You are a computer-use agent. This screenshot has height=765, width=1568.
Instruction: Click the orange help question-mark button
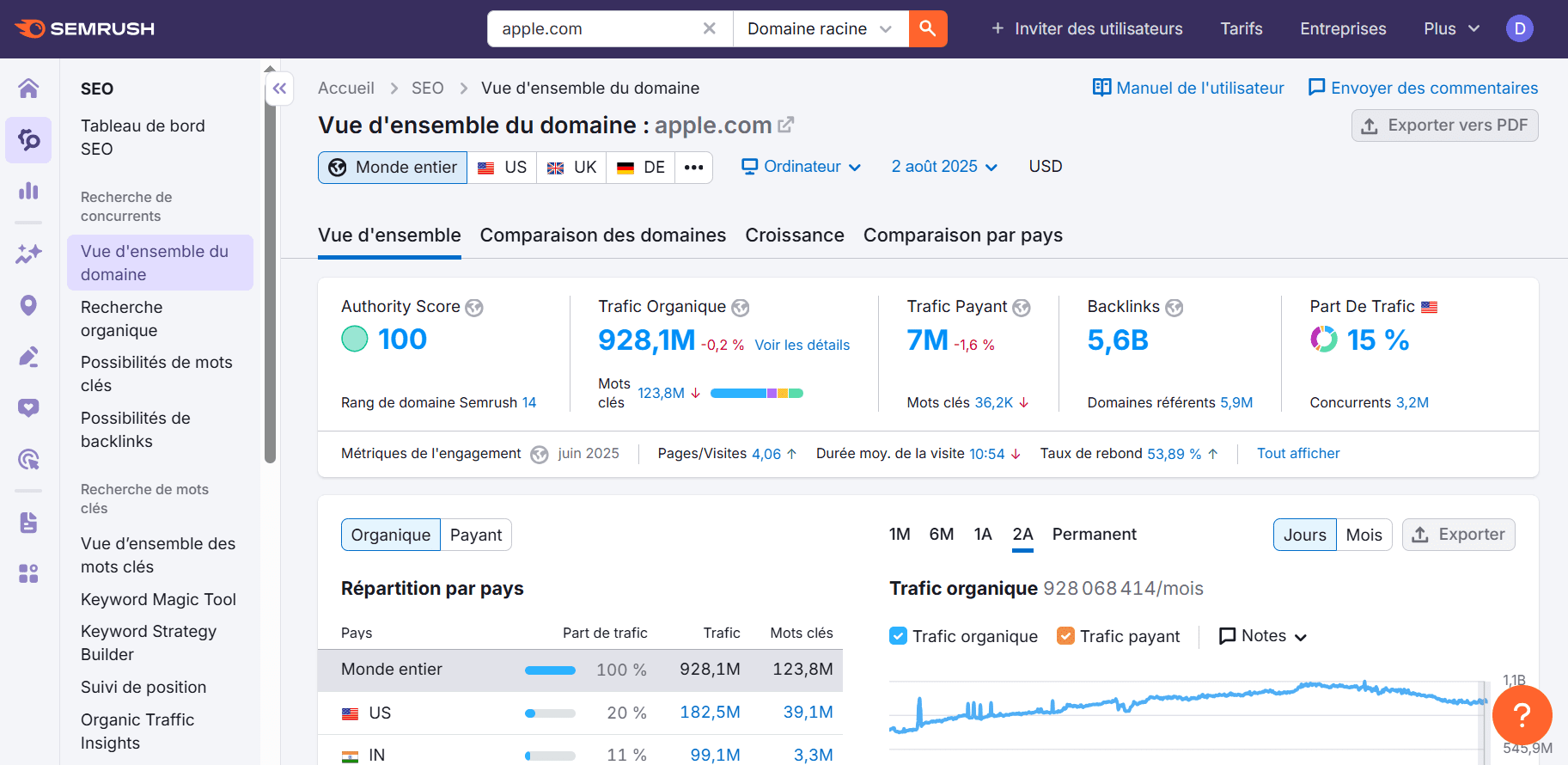pos(1522,714)
